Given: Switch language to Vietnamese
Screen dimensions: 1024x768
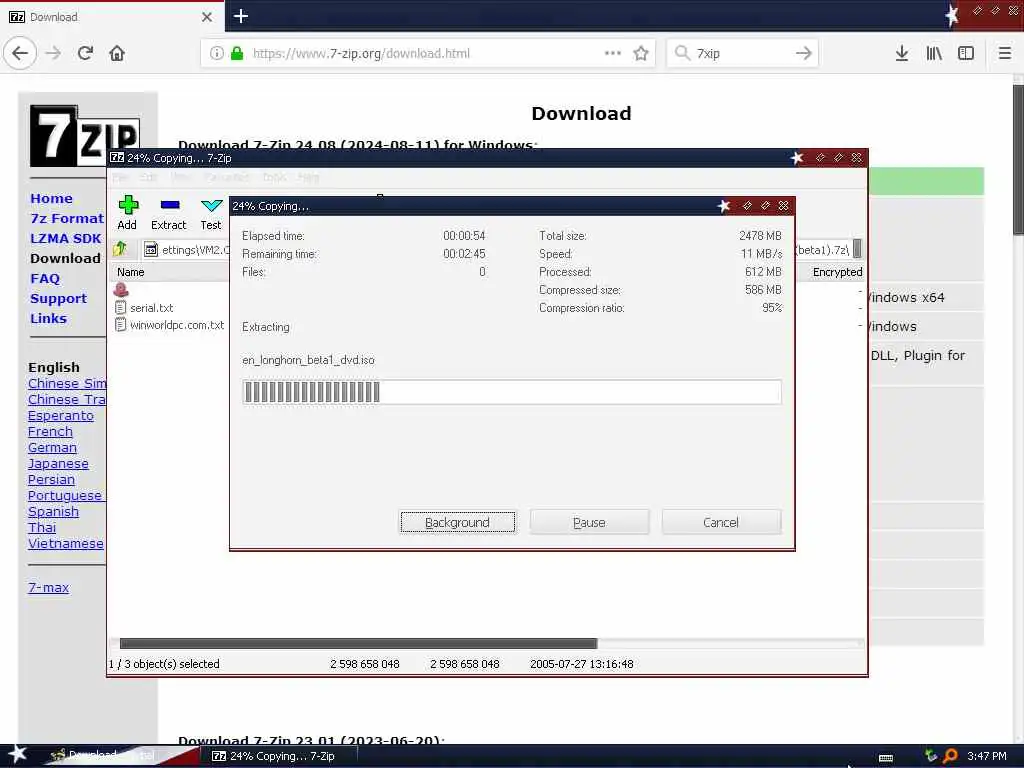Looking at the screenshot, I should [x=65, y=543].
